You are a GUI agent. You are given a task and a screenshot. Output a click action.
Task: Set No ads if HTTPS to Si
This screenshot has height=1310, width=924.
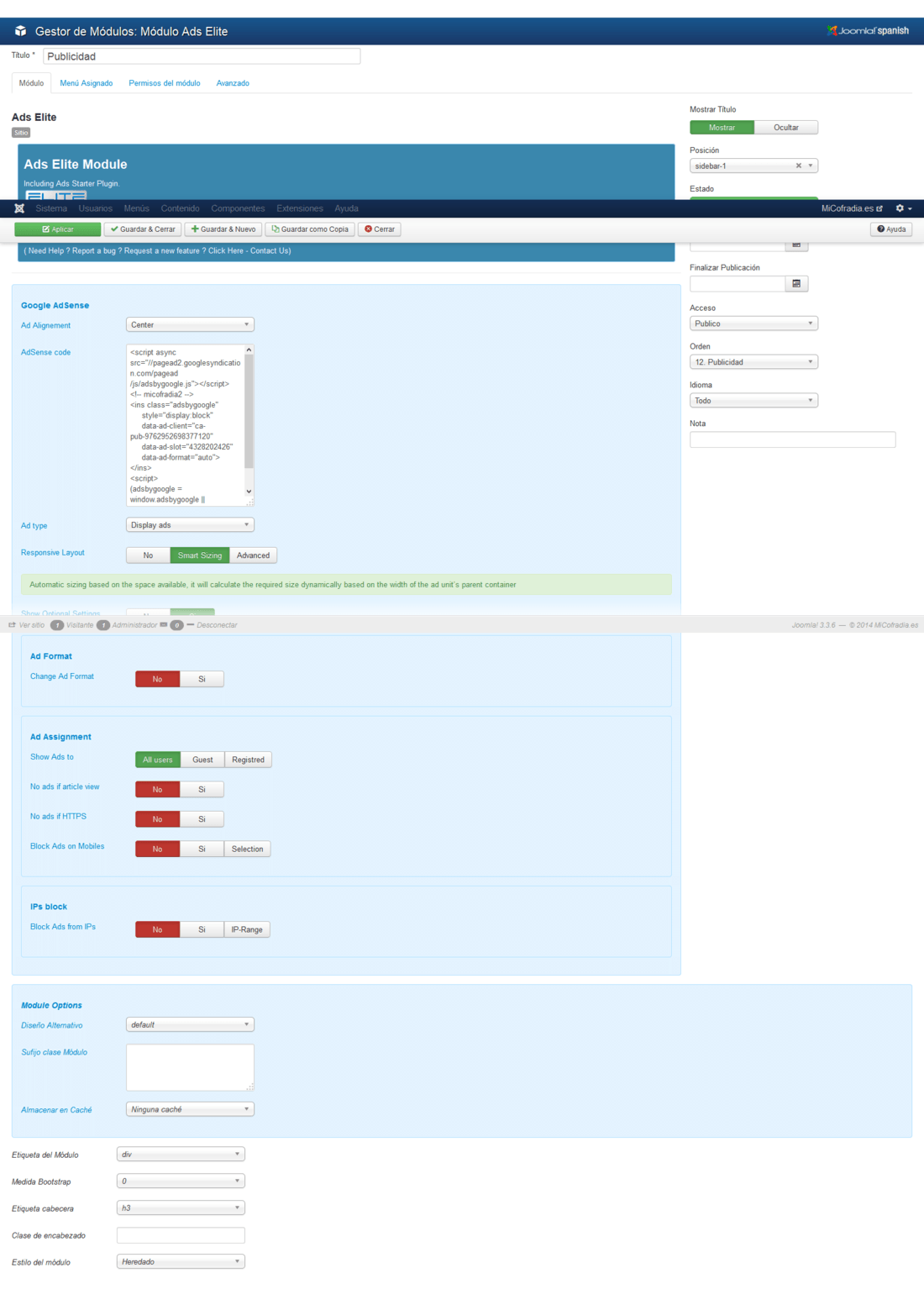coord(202,819)
